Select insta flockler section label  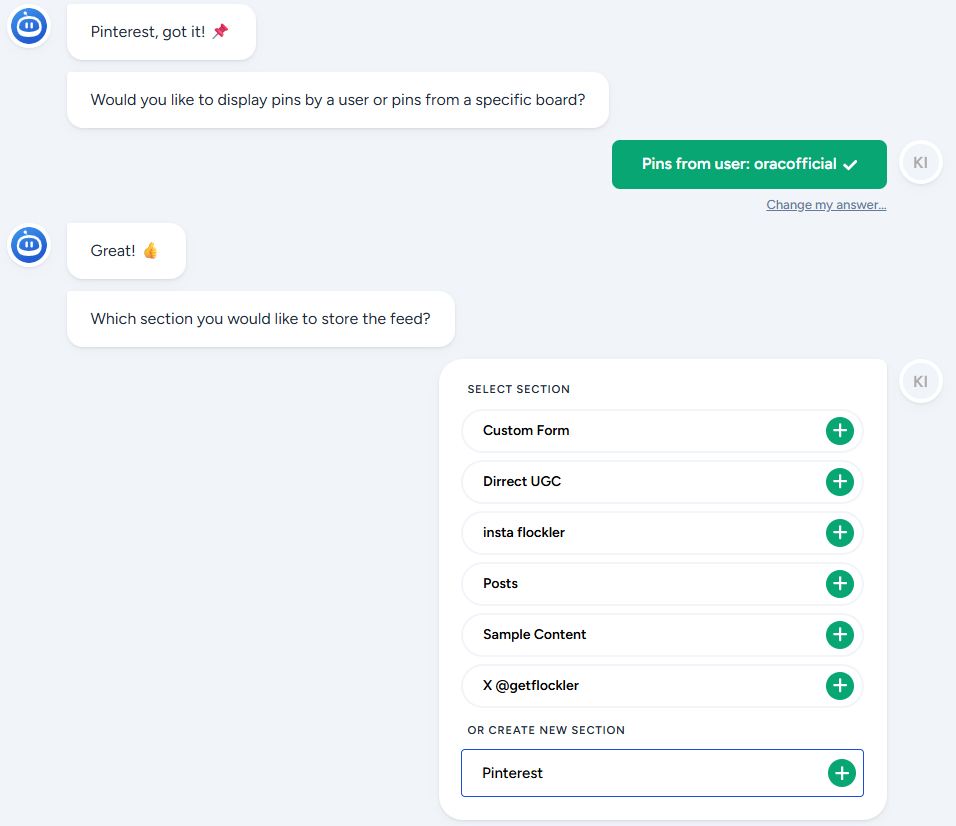524,533
